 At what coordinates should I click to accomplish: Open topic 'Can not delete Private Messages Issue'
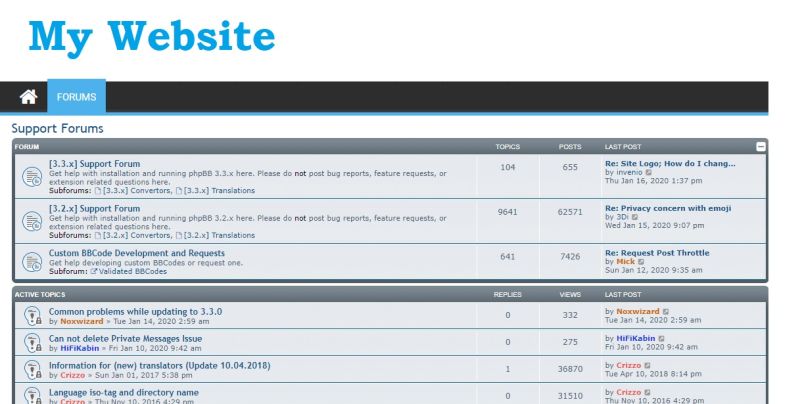coord(126,339)
